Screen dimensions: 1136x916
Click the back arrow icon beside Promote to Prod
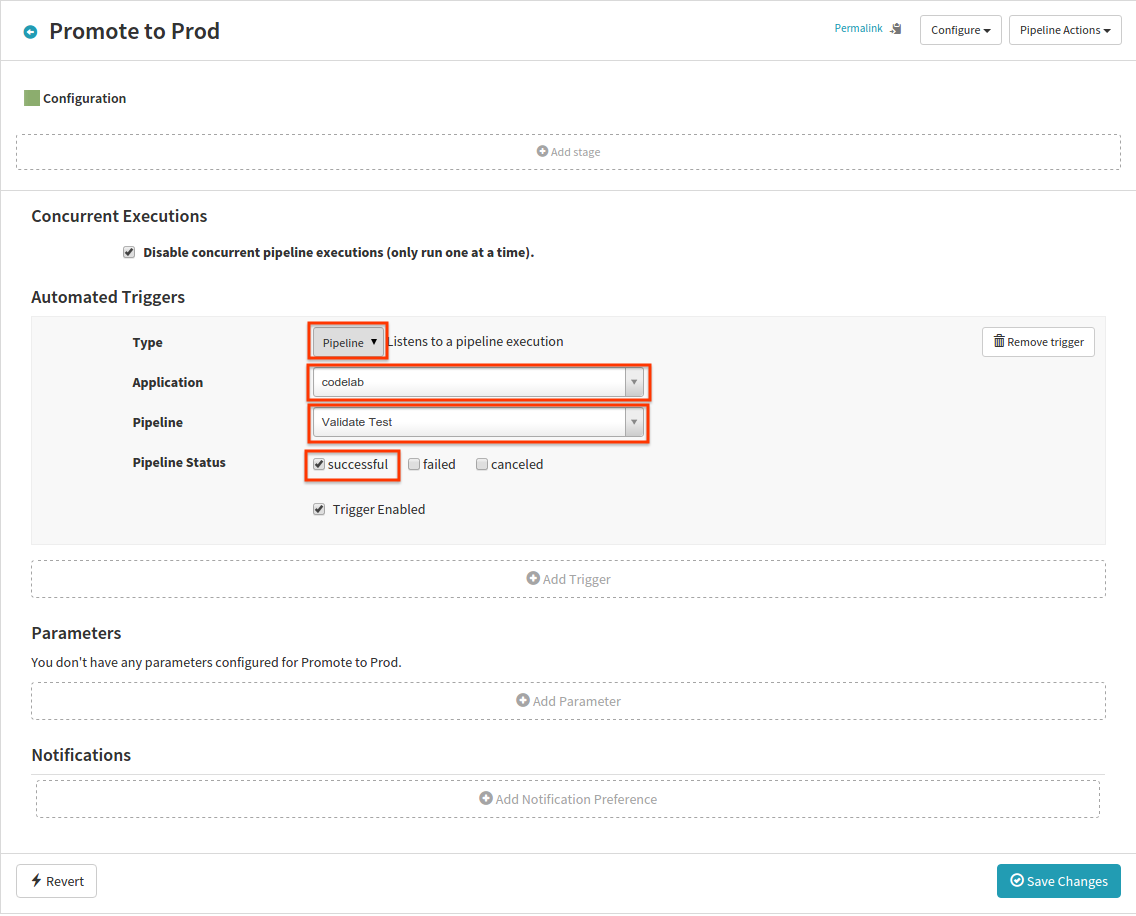pyautogui.click(x=30, y=32)
